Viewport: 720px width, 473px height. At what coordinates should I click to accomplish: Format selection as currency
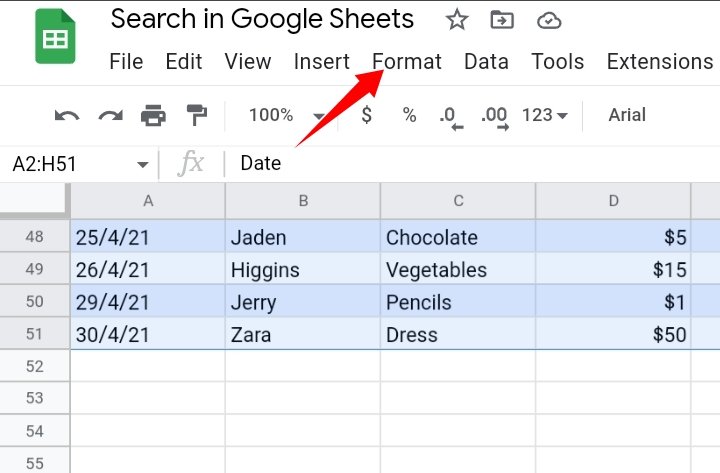click(366, 115)
